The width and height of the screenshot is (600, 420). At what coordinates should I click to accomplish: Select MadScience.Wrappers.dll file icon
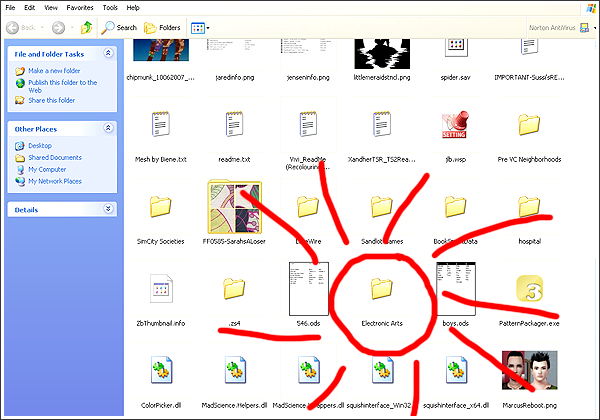(309, 370)
